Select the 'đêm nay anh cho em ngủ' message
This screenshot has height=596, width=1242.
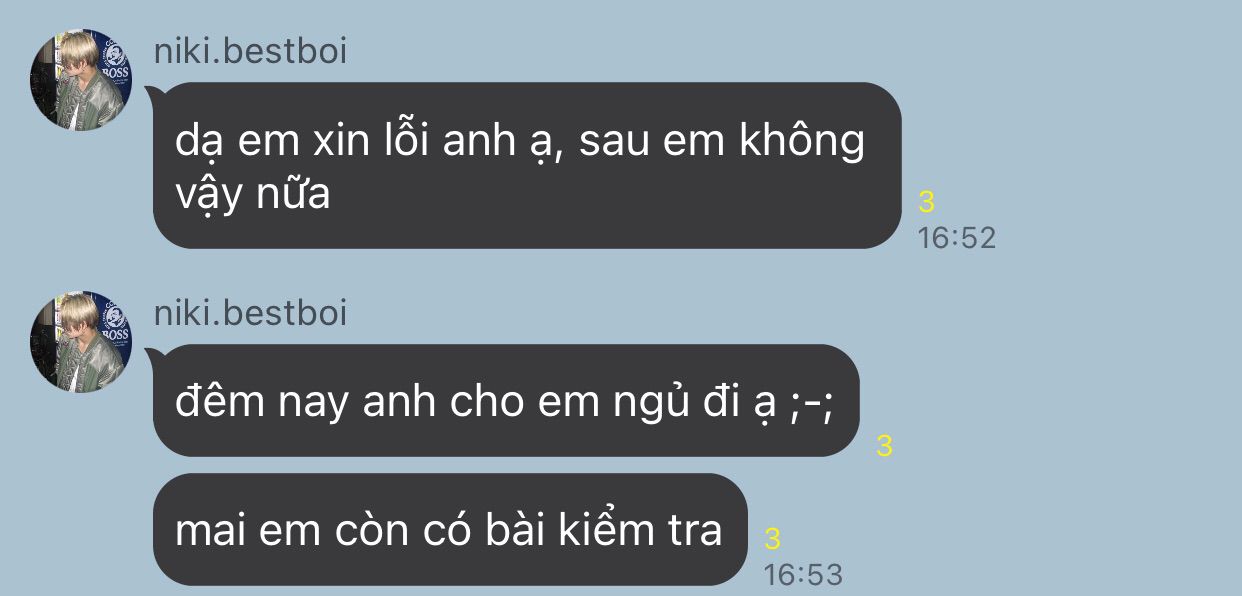tap(506, 400)
